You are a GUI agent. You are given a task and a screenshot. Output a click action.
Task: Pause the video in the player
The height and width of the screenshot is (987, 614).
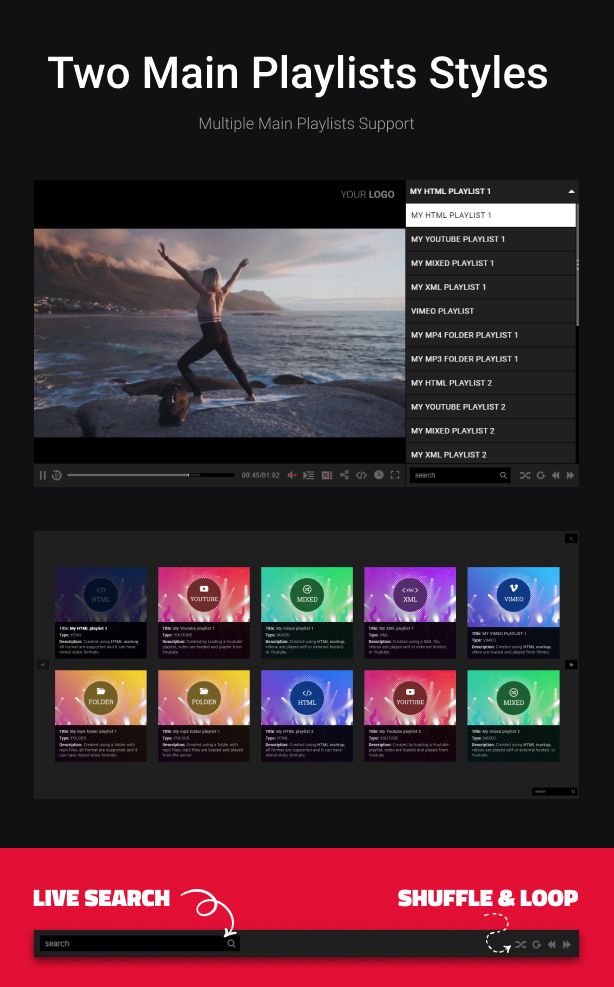tap(43, 475)
